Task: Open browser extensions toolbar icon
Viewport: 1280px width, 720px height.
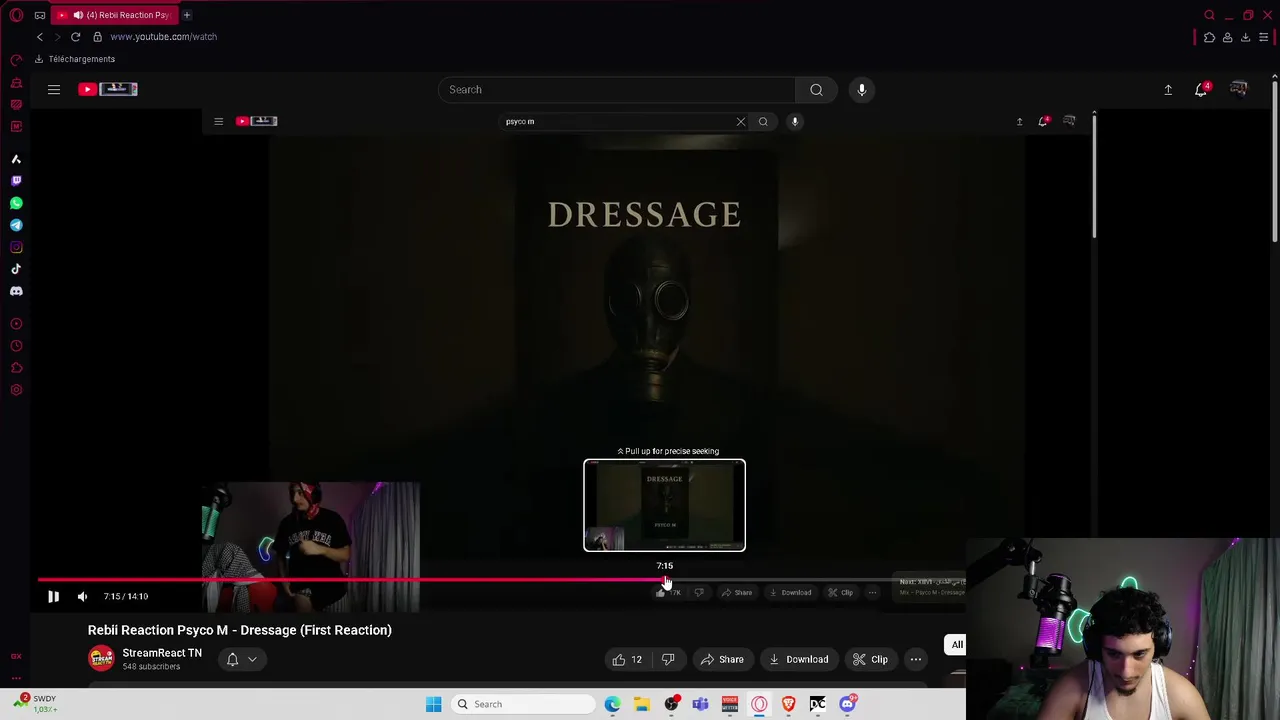Action: click(x=1209, y=38)
